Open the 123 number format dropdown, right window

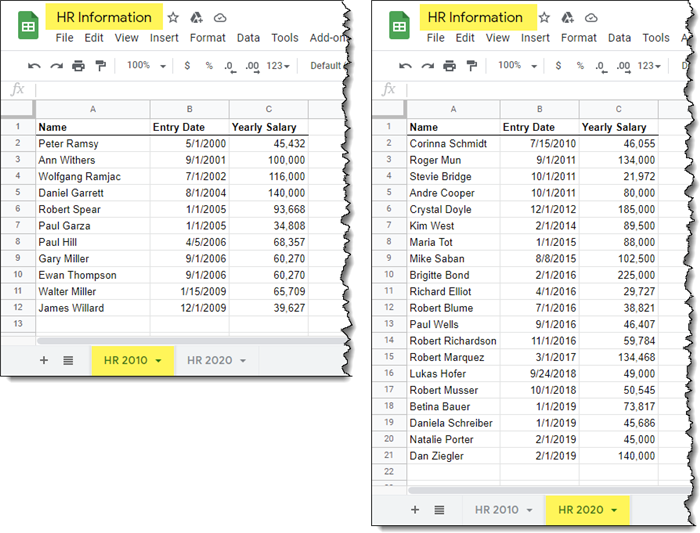click(x=651, y=66)
